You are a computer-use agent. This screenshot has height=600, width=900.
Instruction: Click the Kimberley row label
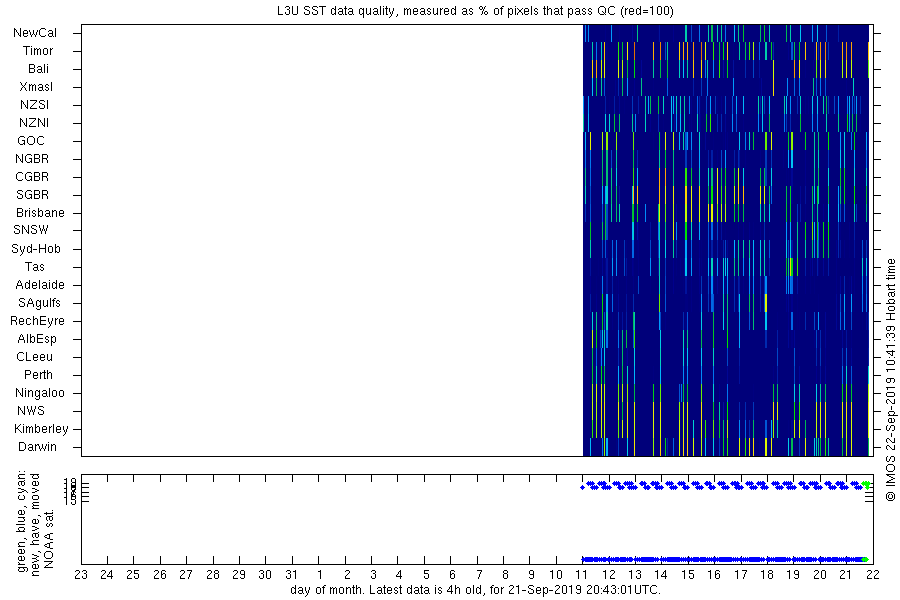click(41, 429)
